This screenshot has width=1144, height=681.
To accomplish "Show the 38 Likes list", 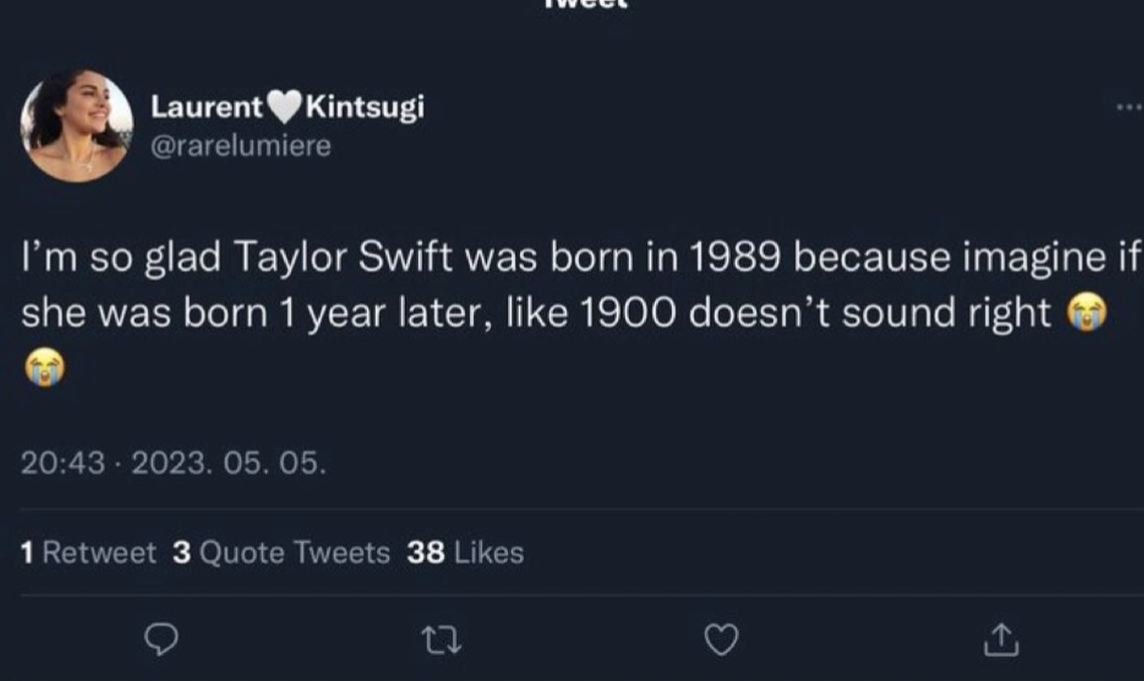I will click(x=465, y=553).
